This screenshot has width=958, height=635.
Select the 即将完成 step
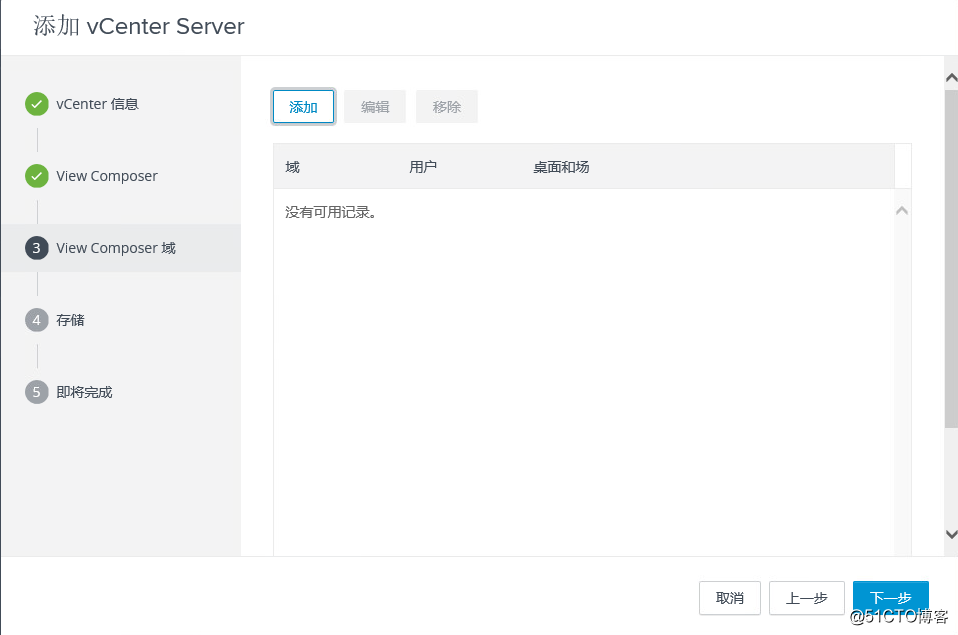point(84,392)
